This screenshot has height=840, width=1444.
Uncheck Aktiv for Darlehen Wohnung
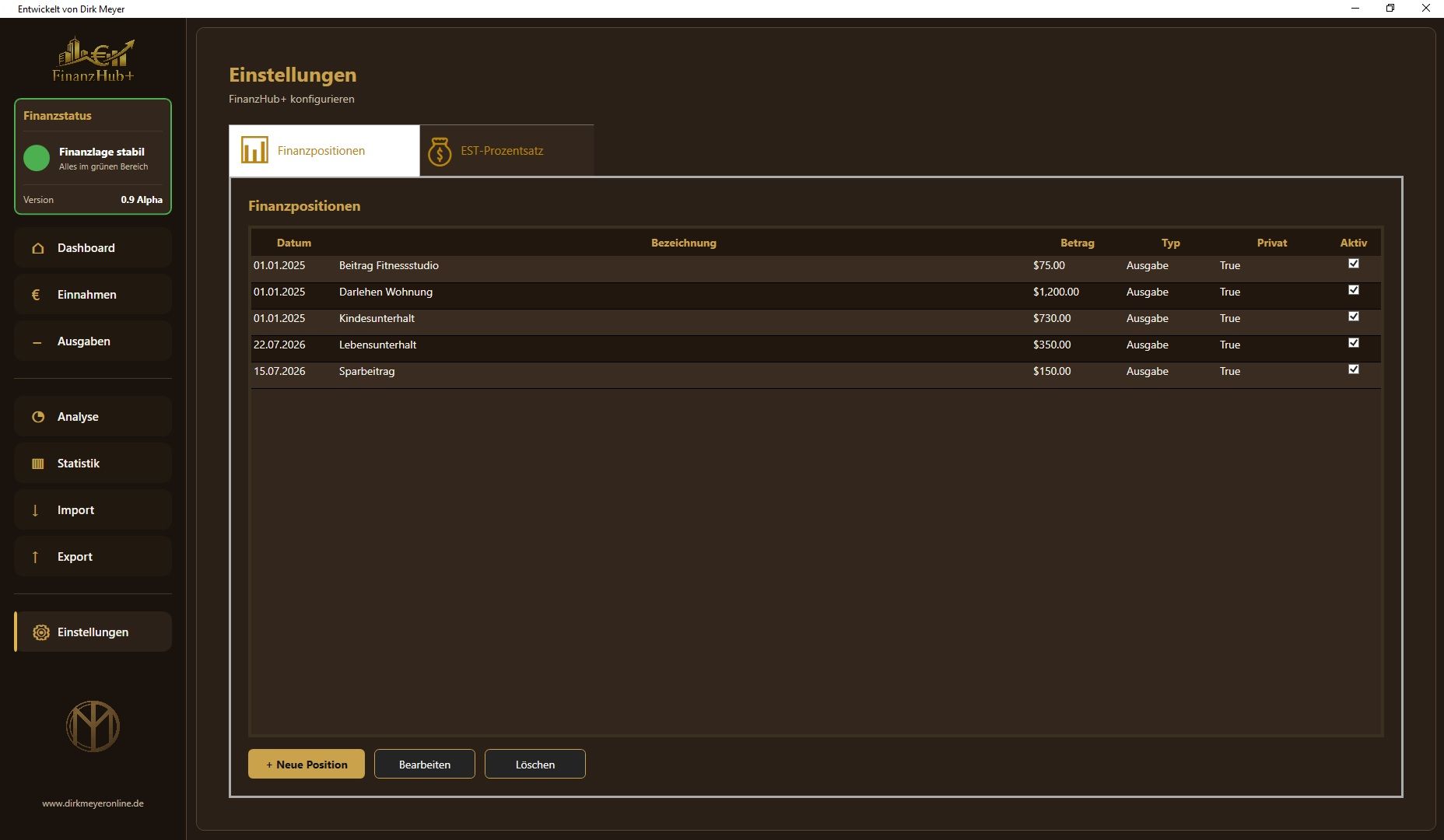click(1354, 290)
